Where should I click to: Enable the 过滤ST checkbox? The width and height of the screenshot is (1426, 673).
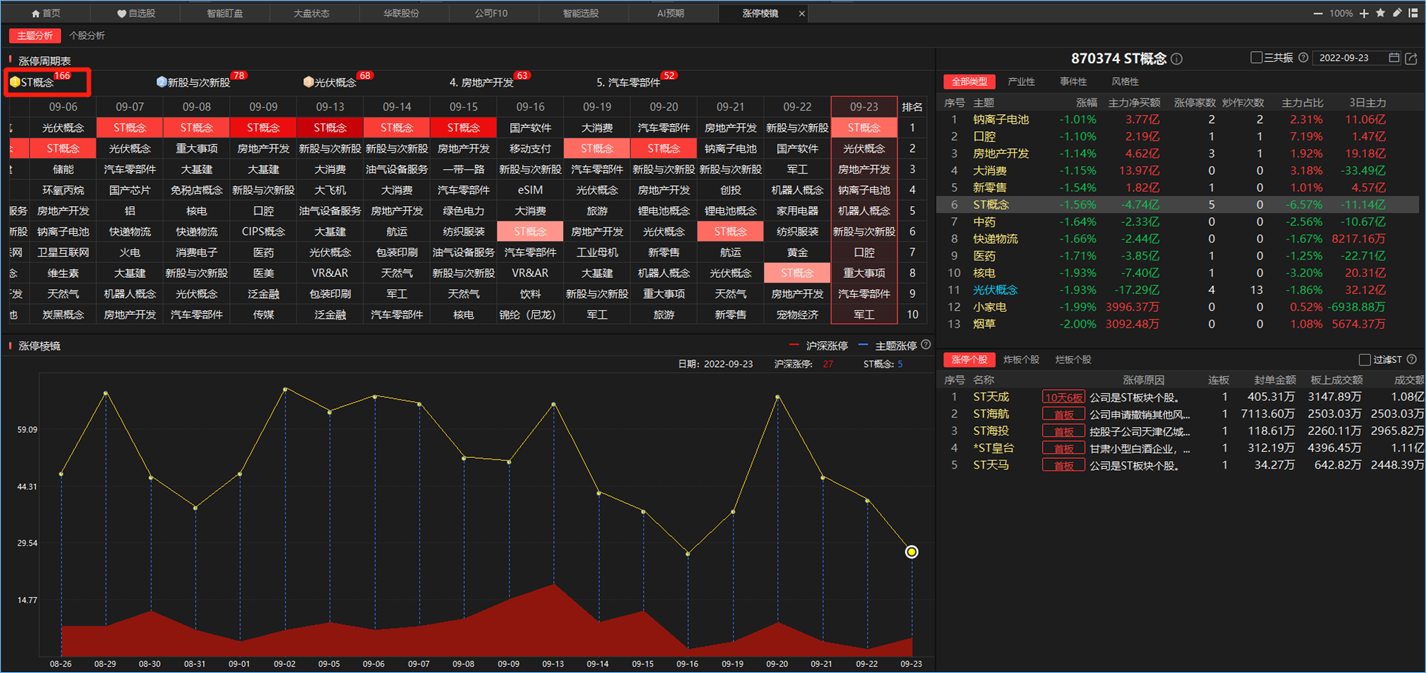click(1365, 360)
